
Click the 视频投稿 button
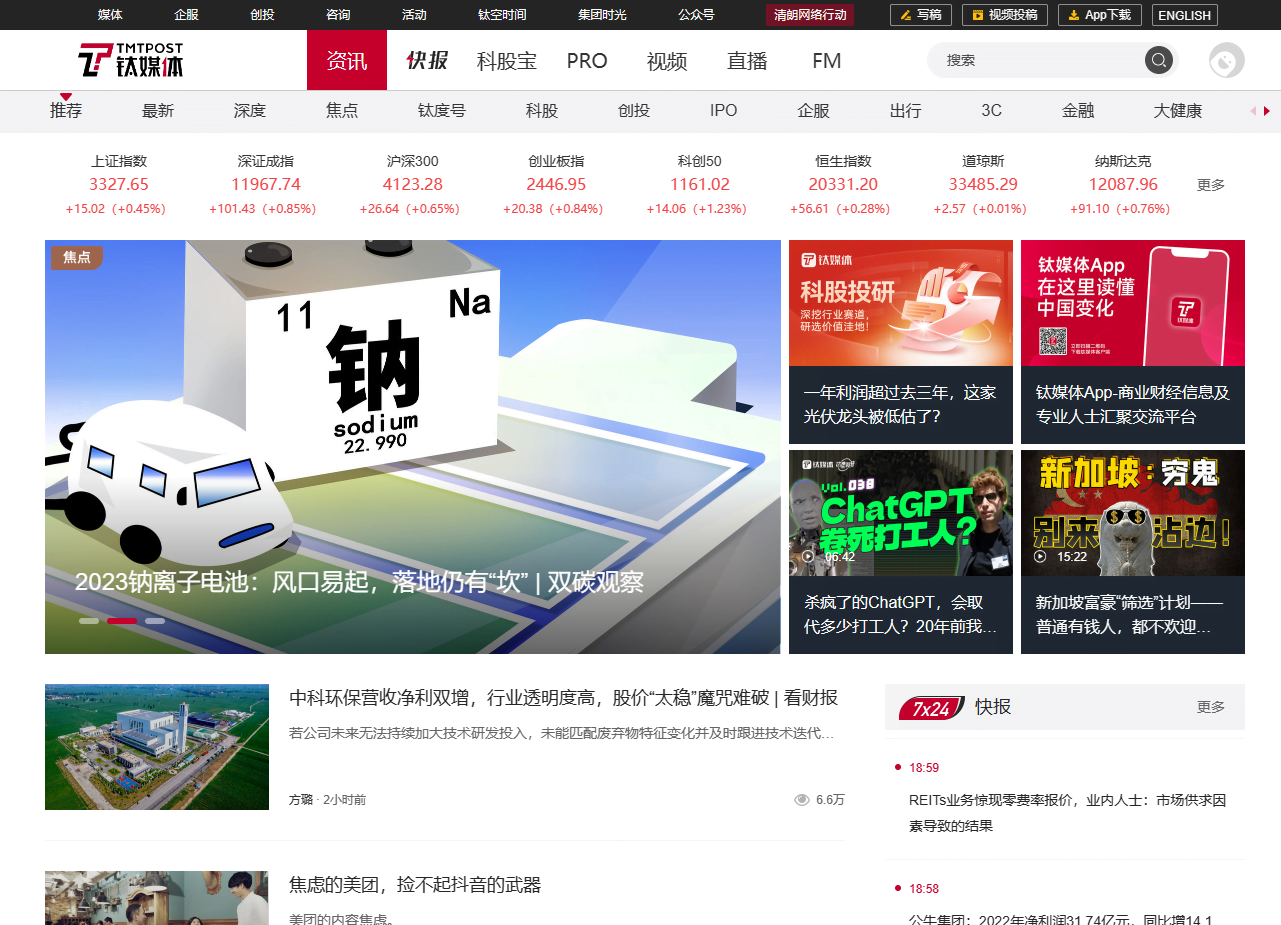1005,15
